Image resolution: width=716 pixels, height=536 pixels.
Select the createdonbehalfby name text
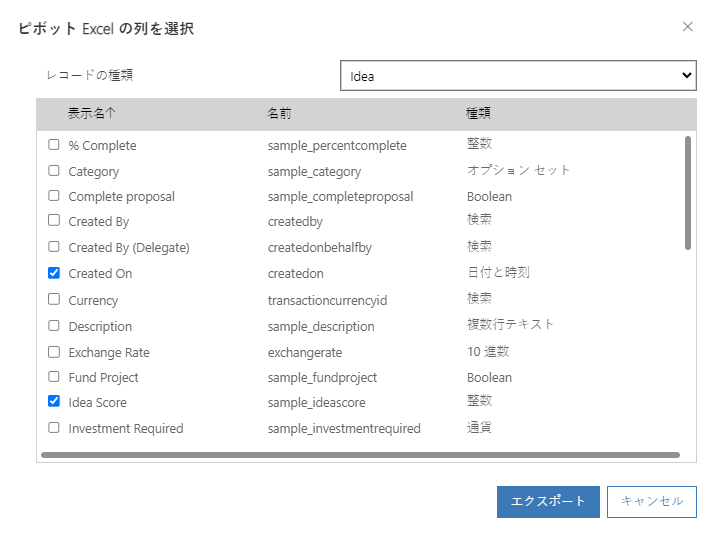[320, 247]
